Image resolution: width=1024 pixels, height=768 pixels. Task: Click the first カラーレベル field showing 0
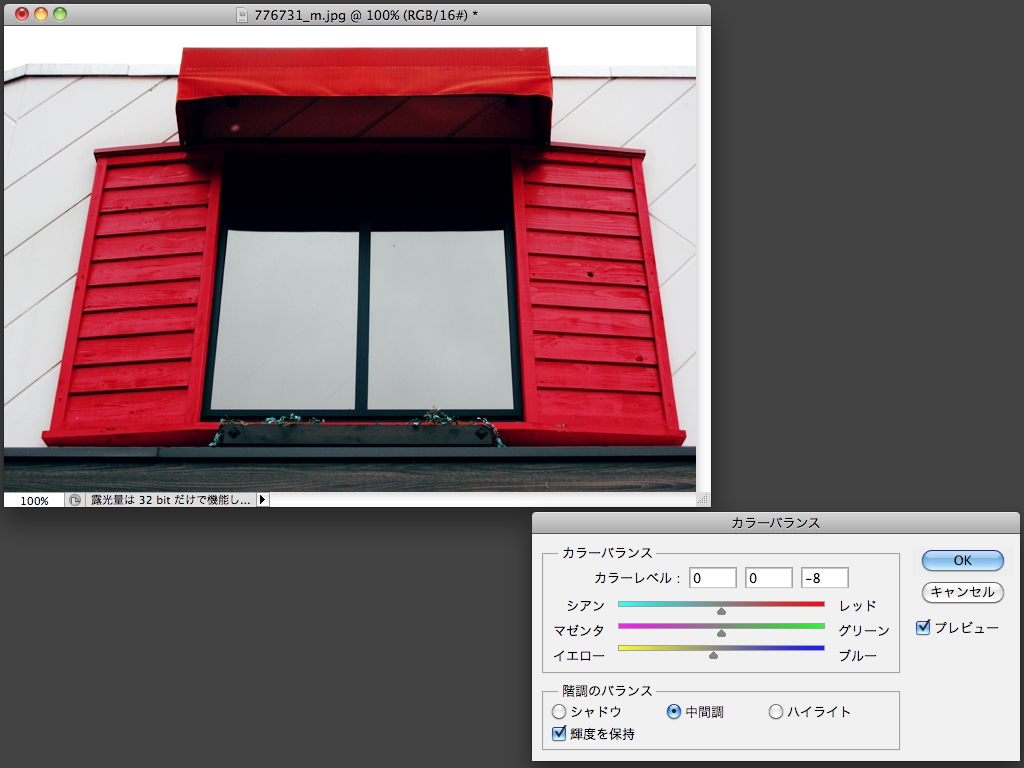pyautogui.click(x=712, y=578)
